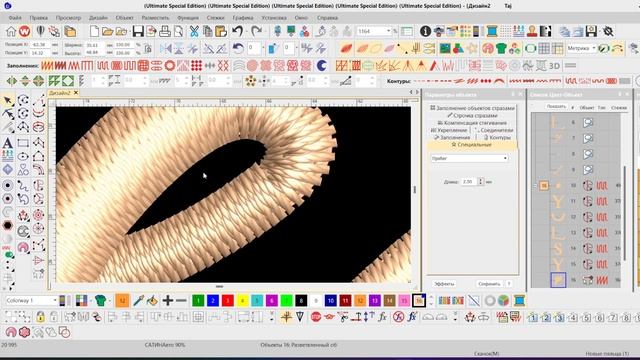The height and width of the screenshot is (360, 640).
Task: Choose the Select arrow tool in the toolbox
Action: pos(8,100)
